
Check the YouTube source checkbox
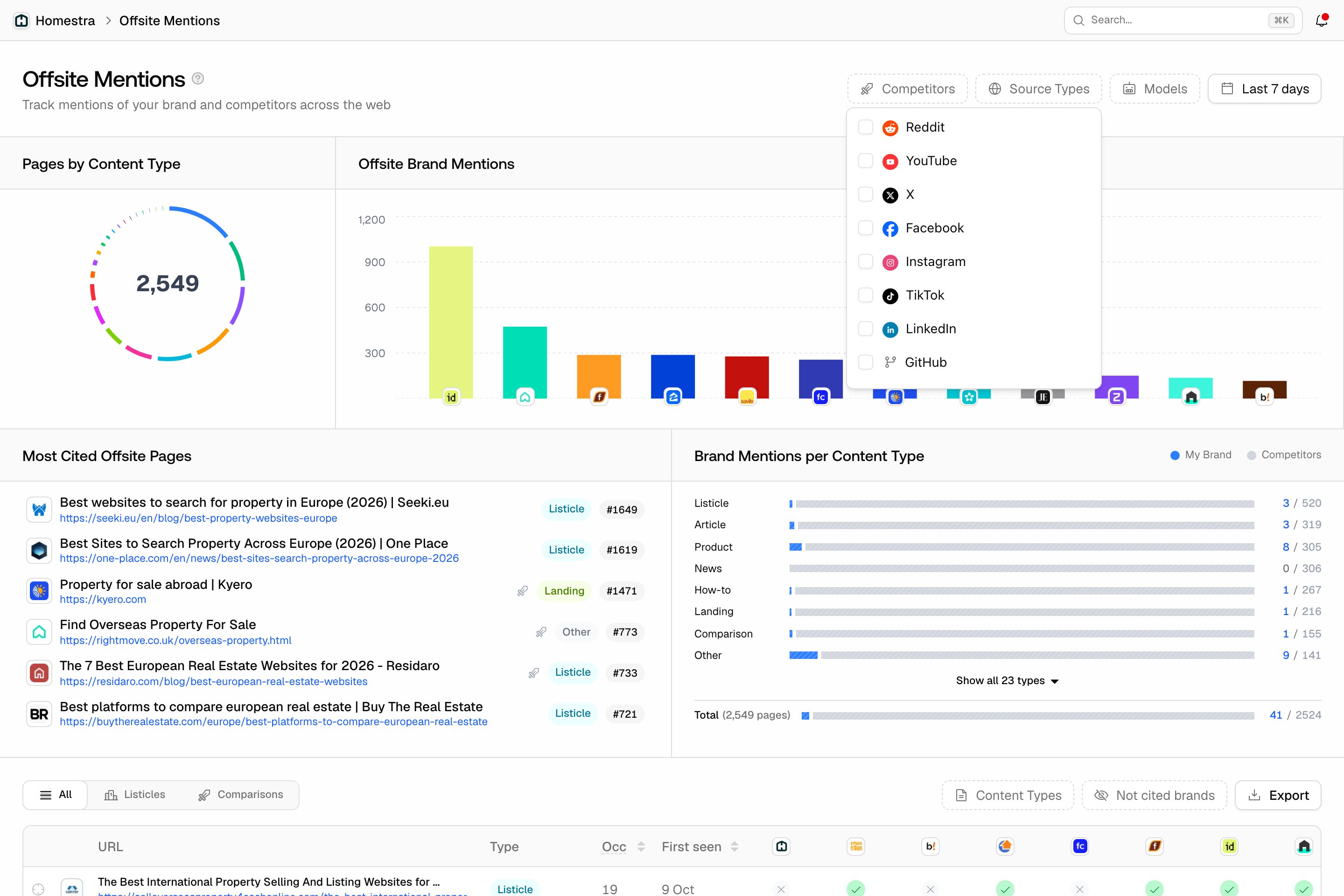[866, 161]
